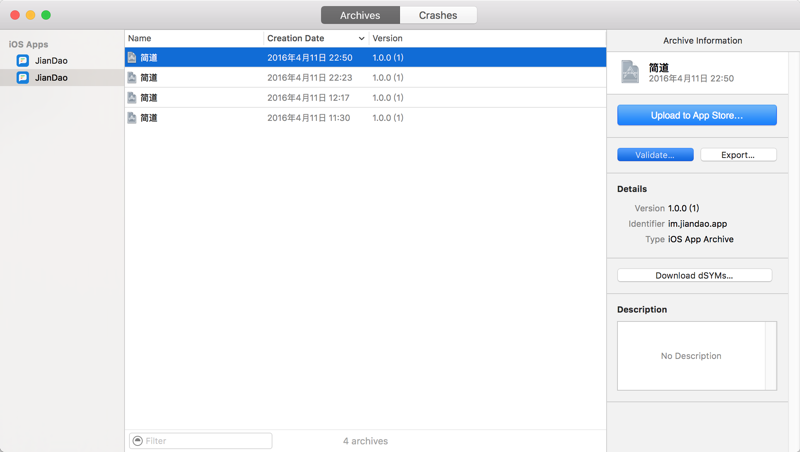The image size is (800, 452).
Task: Click version 1.0.0 (1) in 22:23 row
Action: [388, 78]
